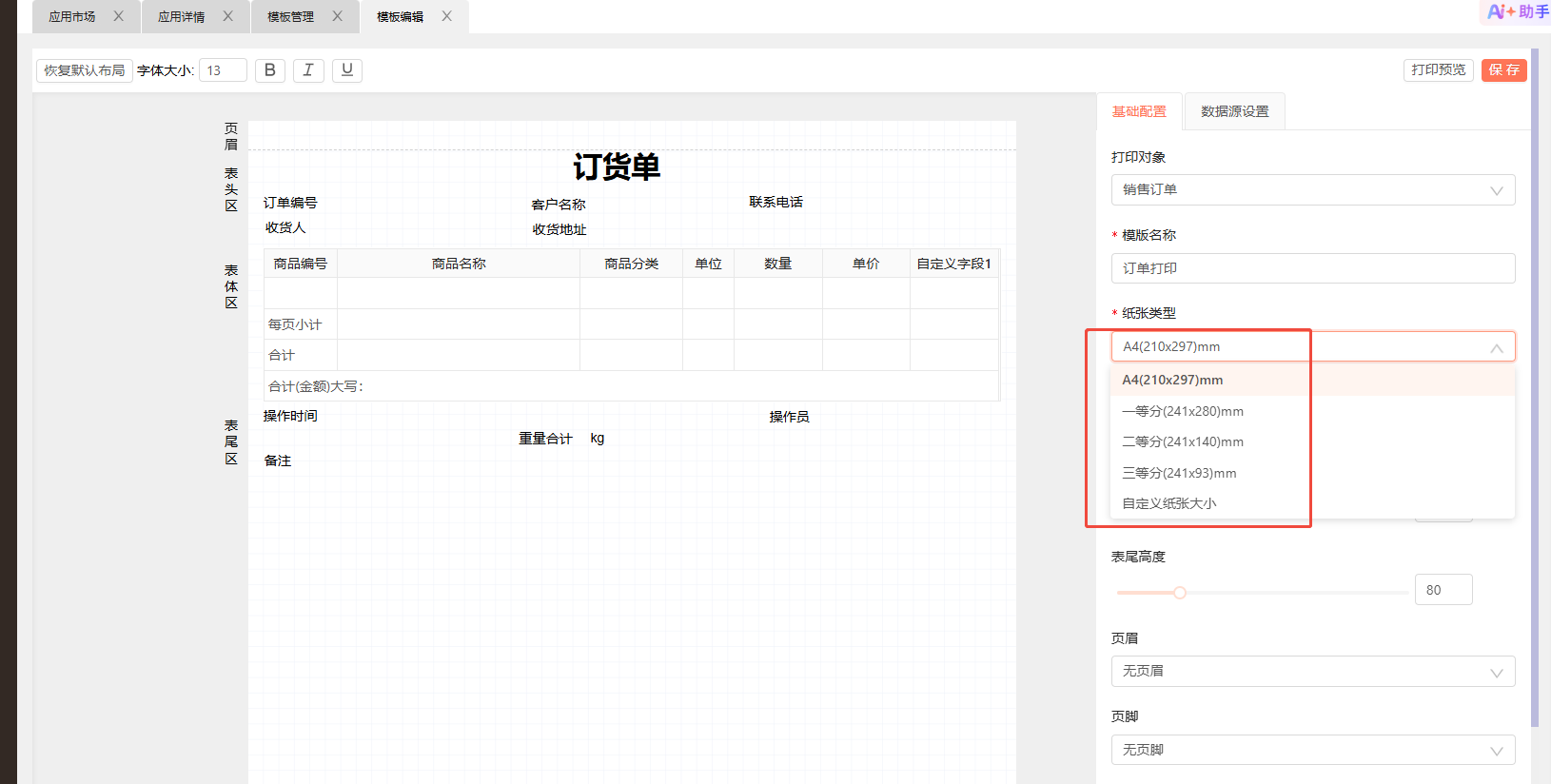The width and height of the screenshot is (1551, 784).
Task: Open the 数据源设置 tab
Action: (x=1235, y=111)
